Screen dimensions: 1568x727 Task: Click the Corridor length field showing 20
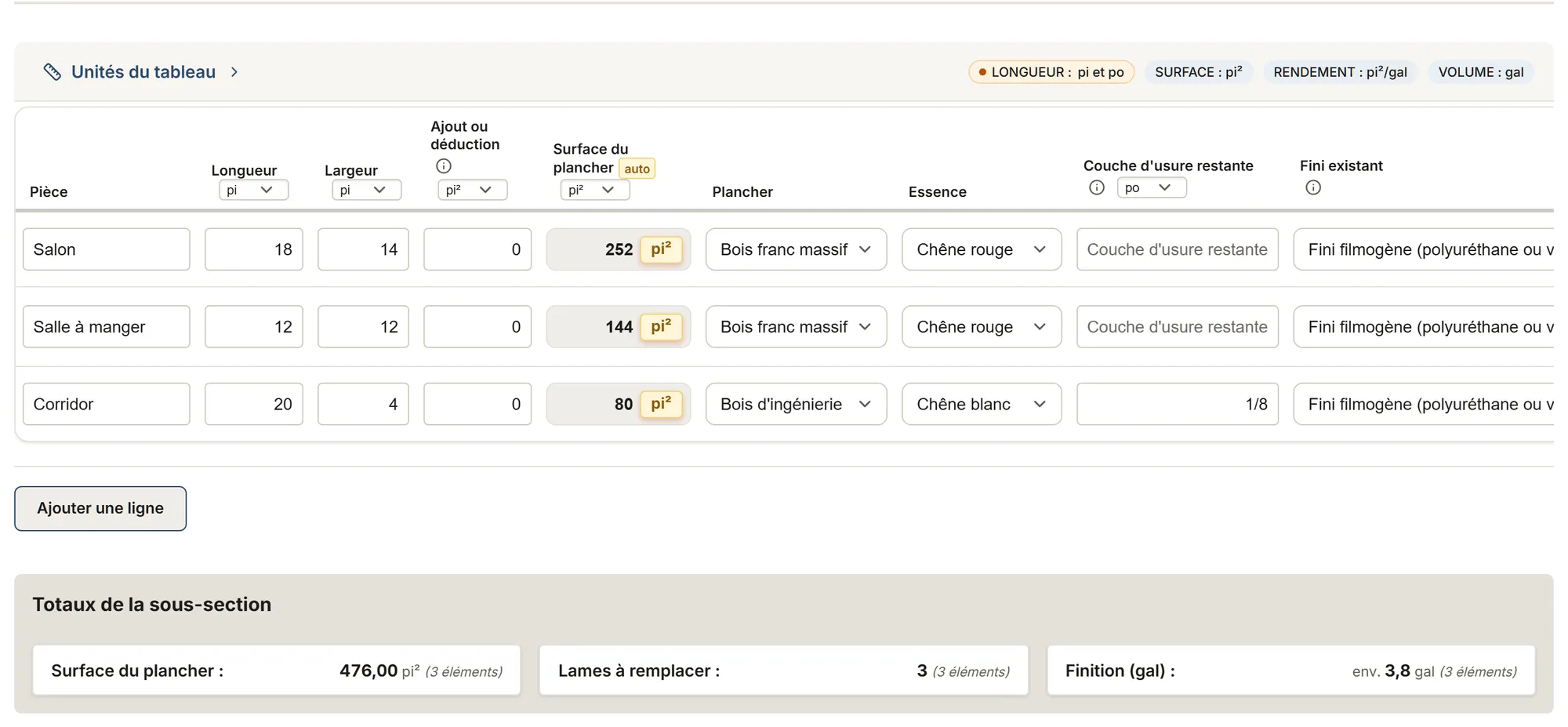click(254, 404)
